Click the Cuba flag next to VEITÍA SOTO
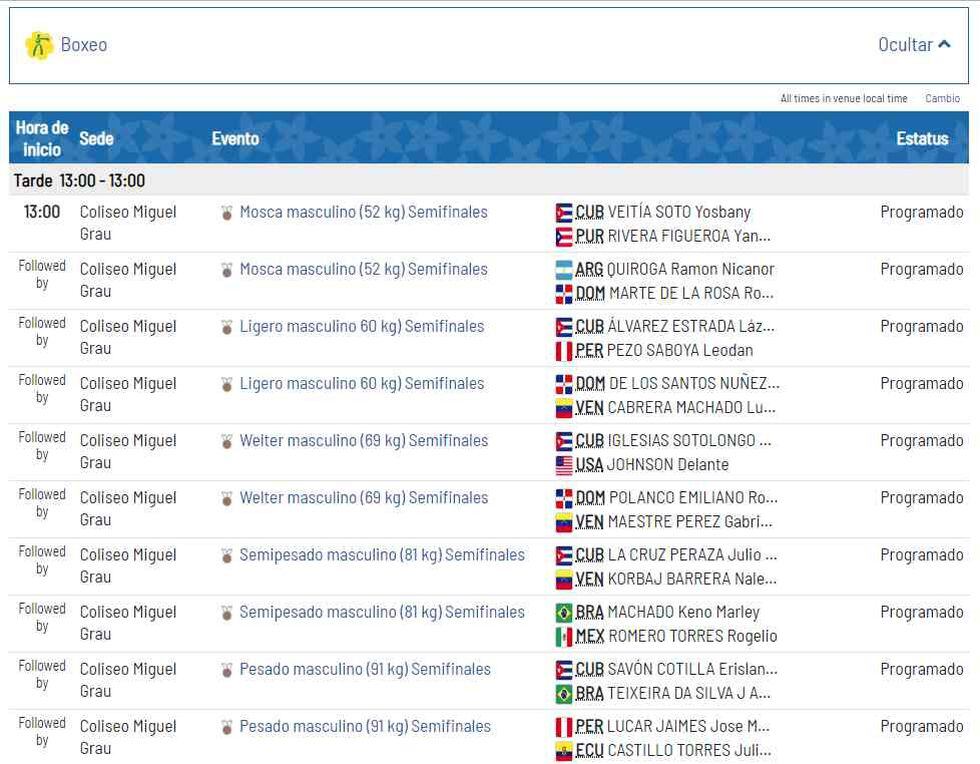 tap(564, 213)
